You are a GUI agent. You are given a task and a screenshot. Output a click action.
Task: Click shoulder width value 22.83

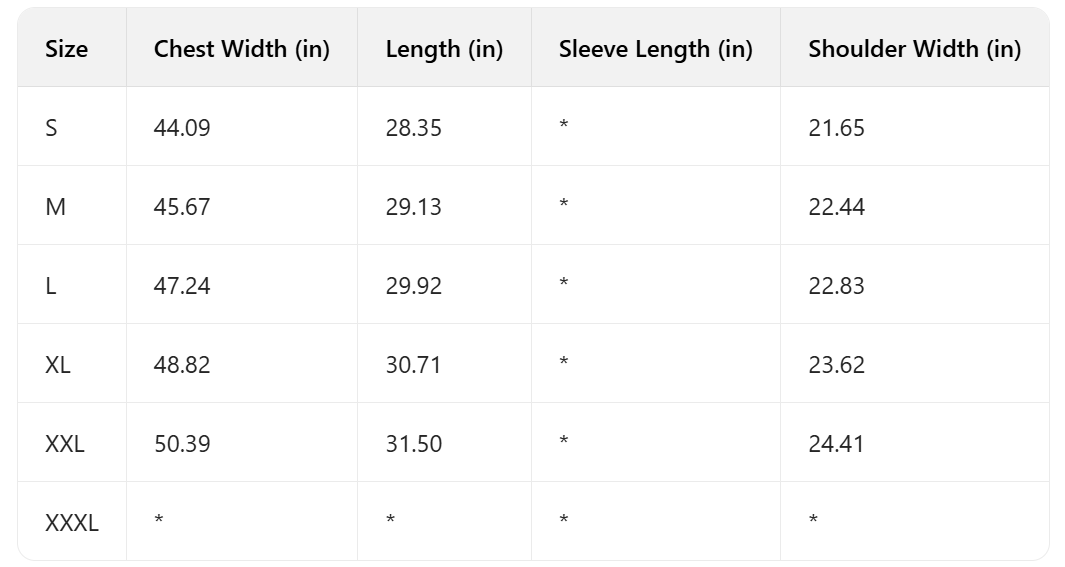836,286
